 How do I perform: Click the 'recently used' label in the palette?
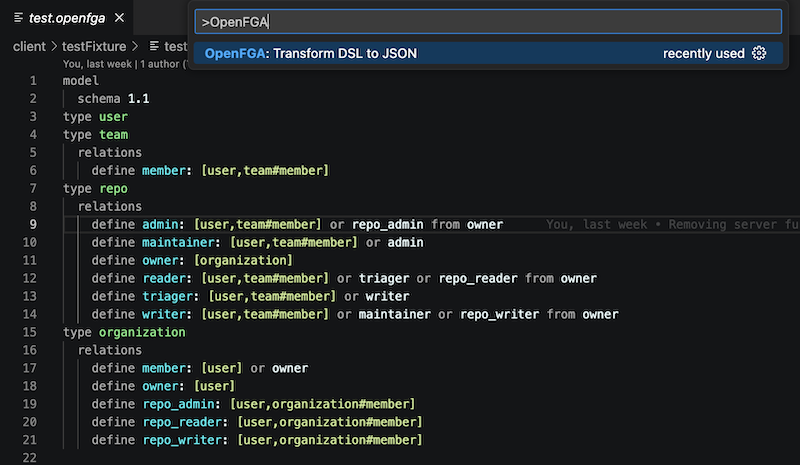coord(704,54)
